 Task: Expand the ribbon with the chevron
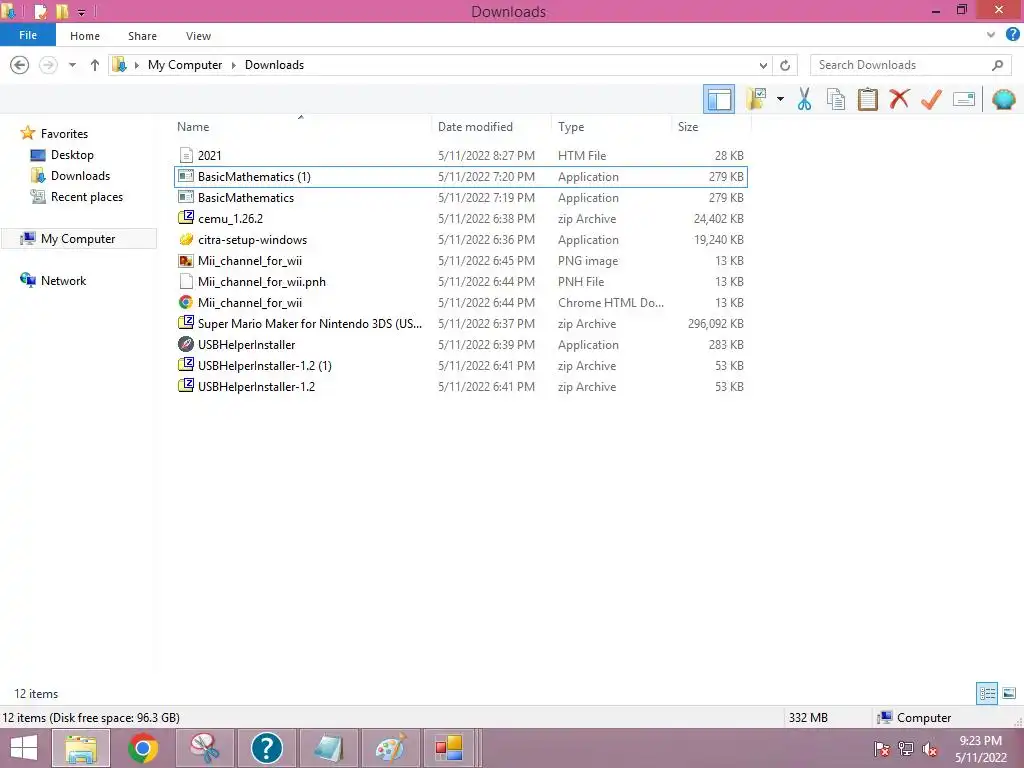pyautogui.click(x=991, y=35)
